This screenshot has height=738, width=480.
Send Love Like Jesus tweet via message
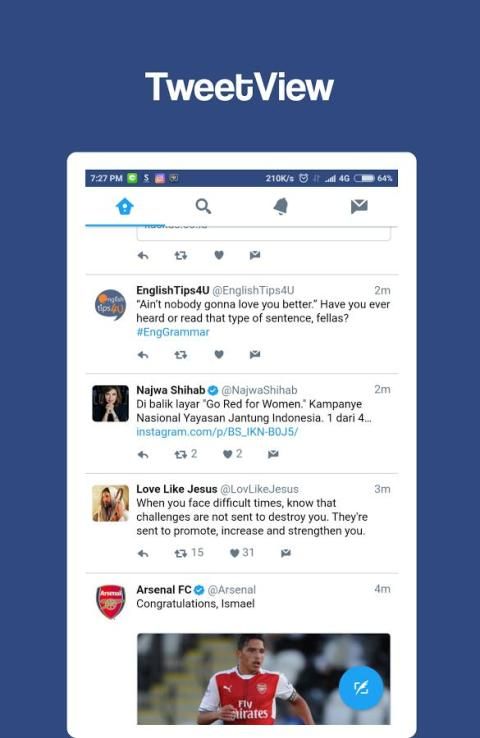click(286, 553)
